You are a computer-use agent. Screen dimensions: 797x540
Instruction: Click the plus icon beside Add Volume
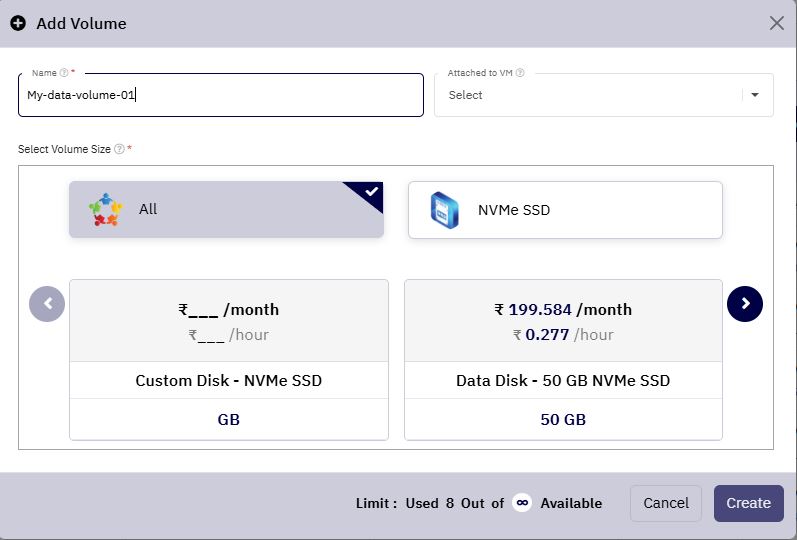[18, 23]
